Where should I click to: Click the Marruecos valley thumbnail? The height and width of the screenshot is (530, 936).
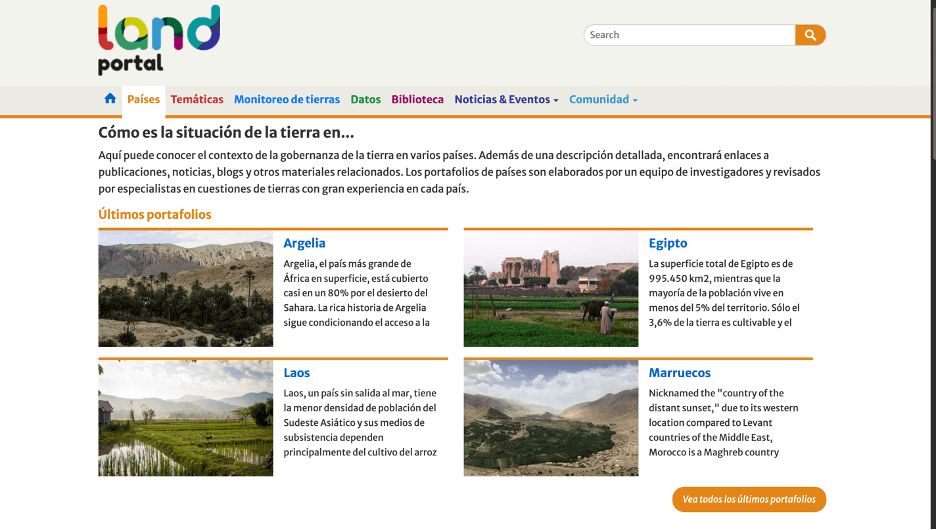tap(550, 418)
